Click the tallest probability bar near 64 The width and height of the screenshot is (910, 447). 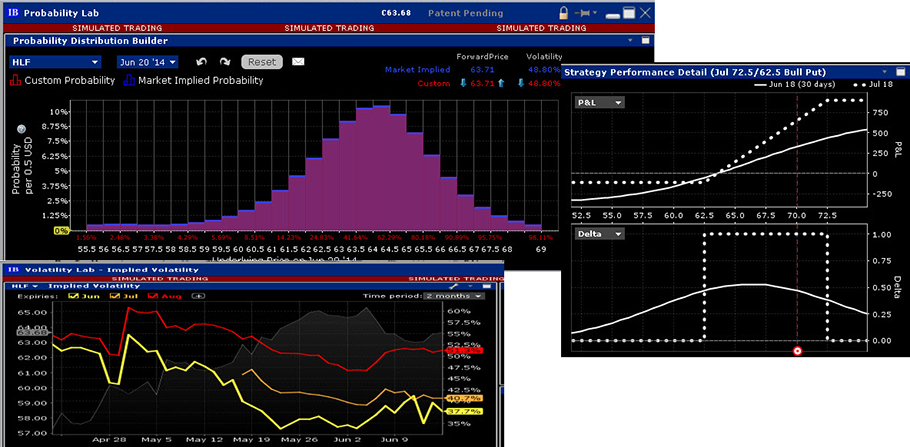click(x=381, y=168)
